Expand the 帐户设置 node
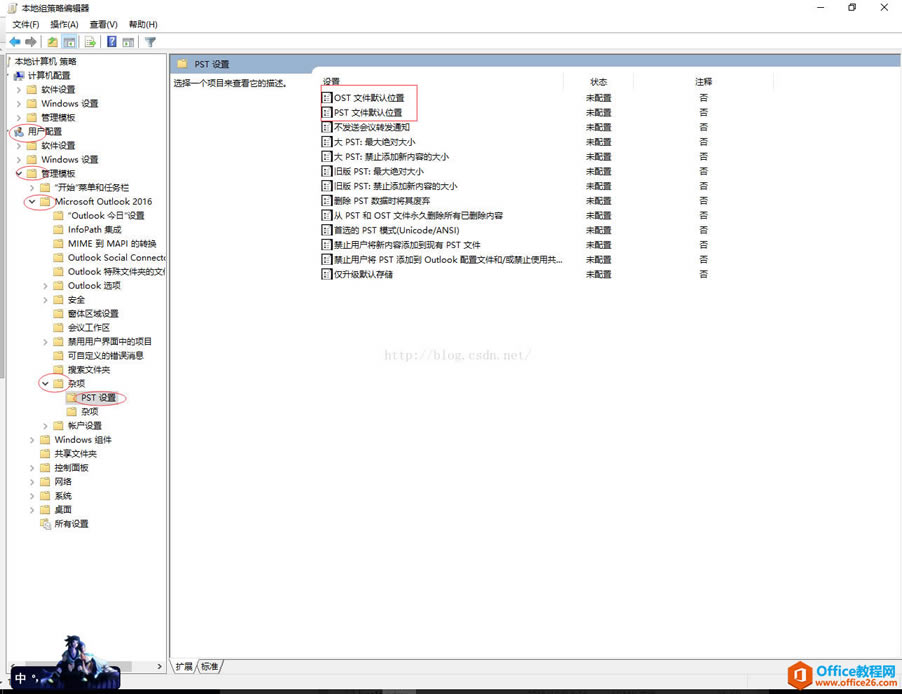This screenshot has width=902, height=694. point(45,426)
